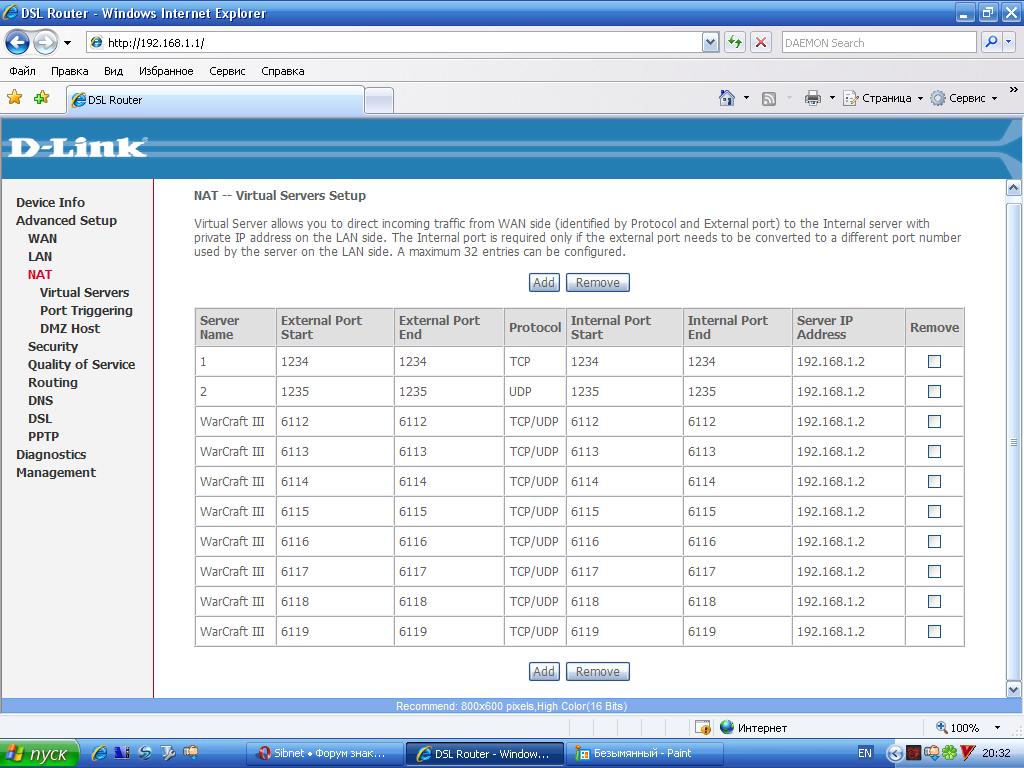Viewport: 1024px width, 768px height.
Task: Open Device Info in the sidebar
Action: (50, 202)
